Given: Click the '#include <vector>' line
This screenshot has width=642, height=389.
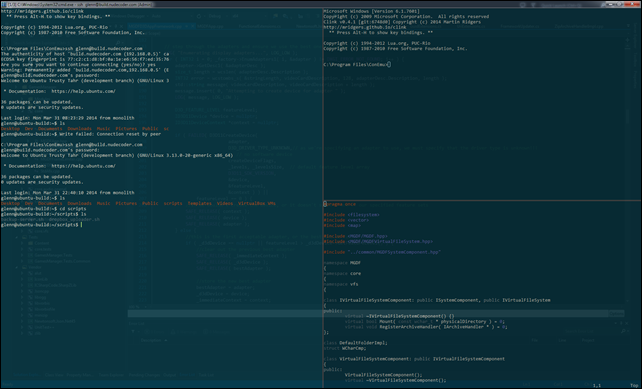Looking at the screenshot, I should 346,220.
